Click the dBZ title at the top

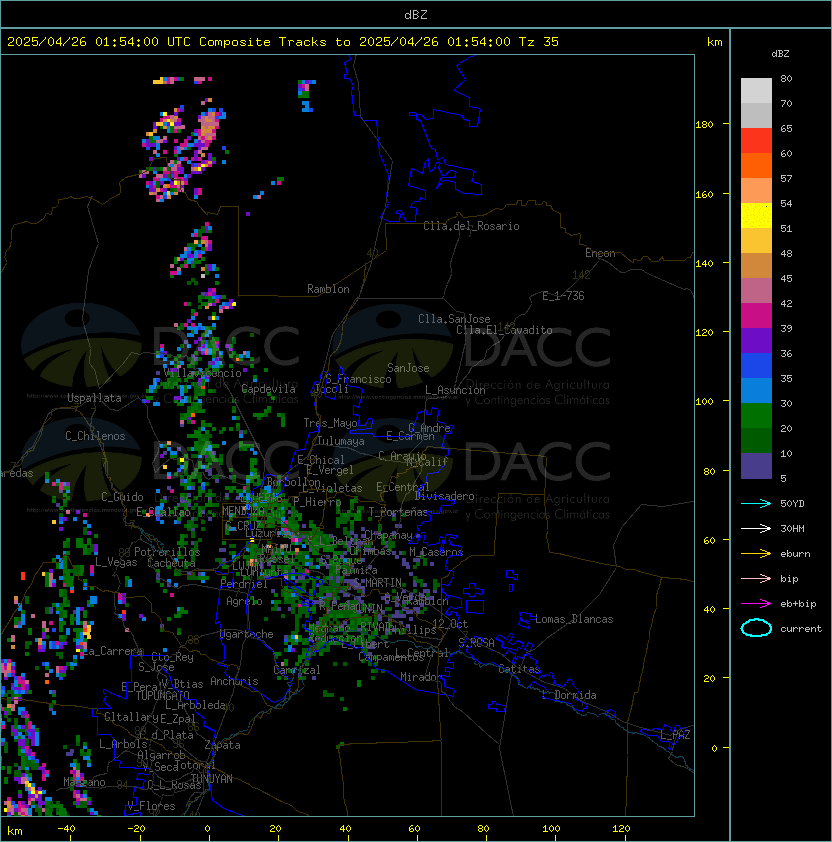[x=416, y=14]
